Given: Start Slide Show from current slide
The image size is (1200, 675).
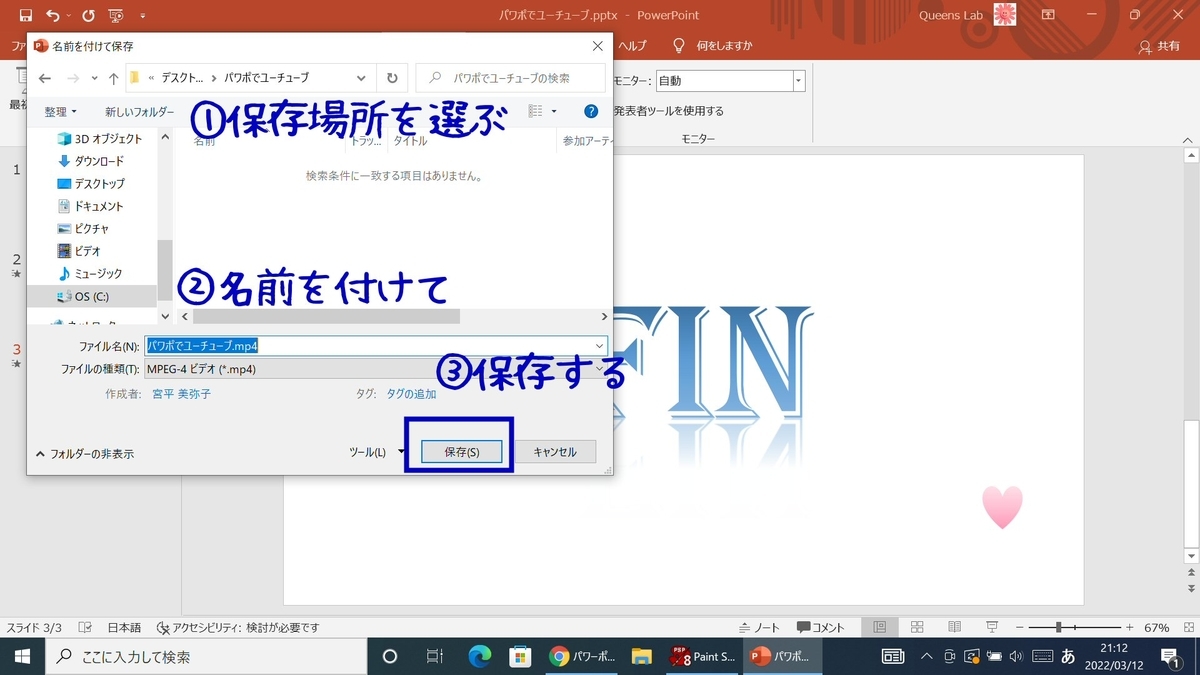Looking at the screenshot, I should (990, 627).
